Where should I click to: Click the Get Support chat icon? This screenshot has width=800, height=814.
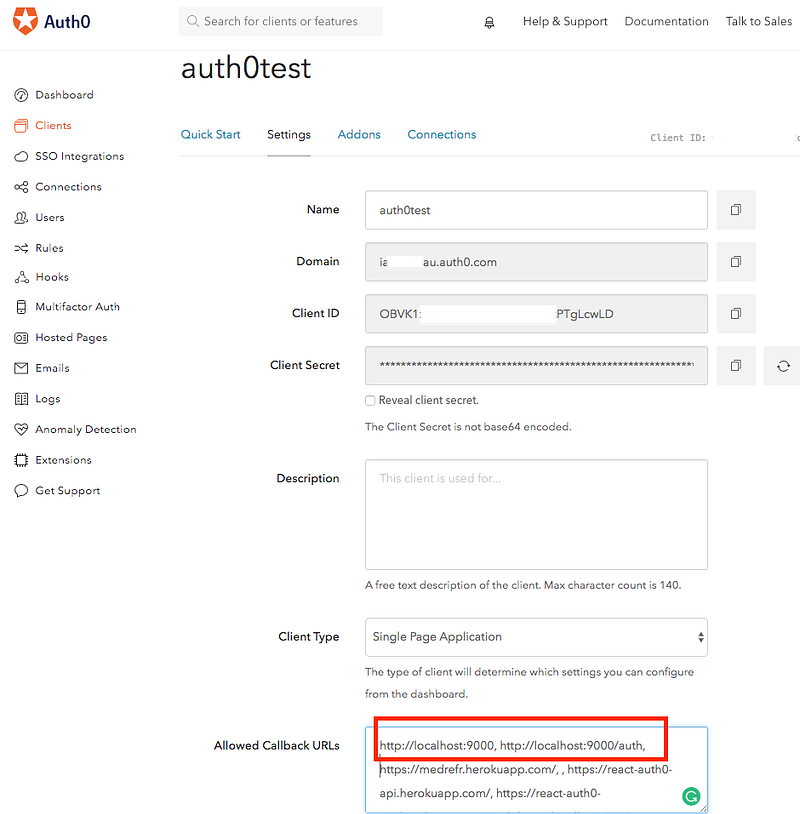point(21,491)
